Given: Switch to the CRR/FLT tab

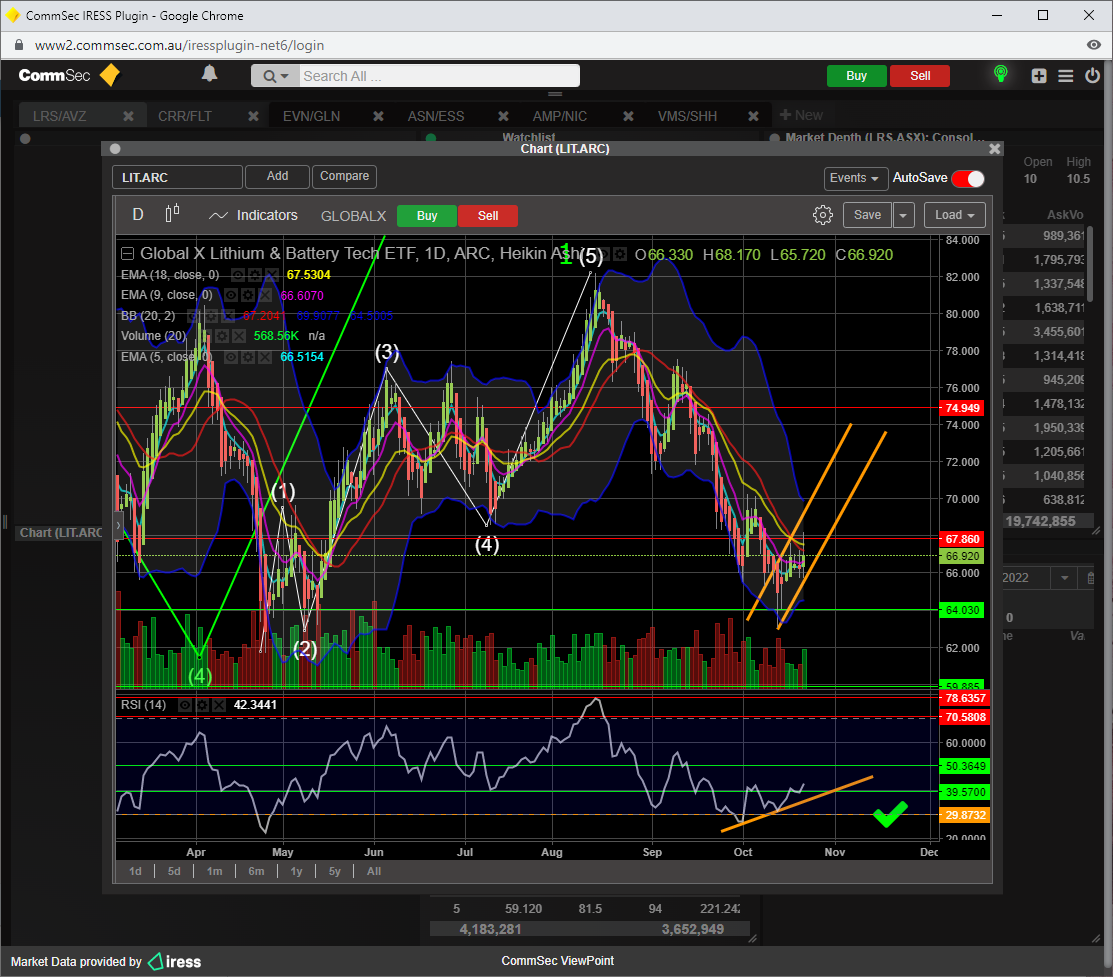Looking at the screenshot, I should point(185,116).
